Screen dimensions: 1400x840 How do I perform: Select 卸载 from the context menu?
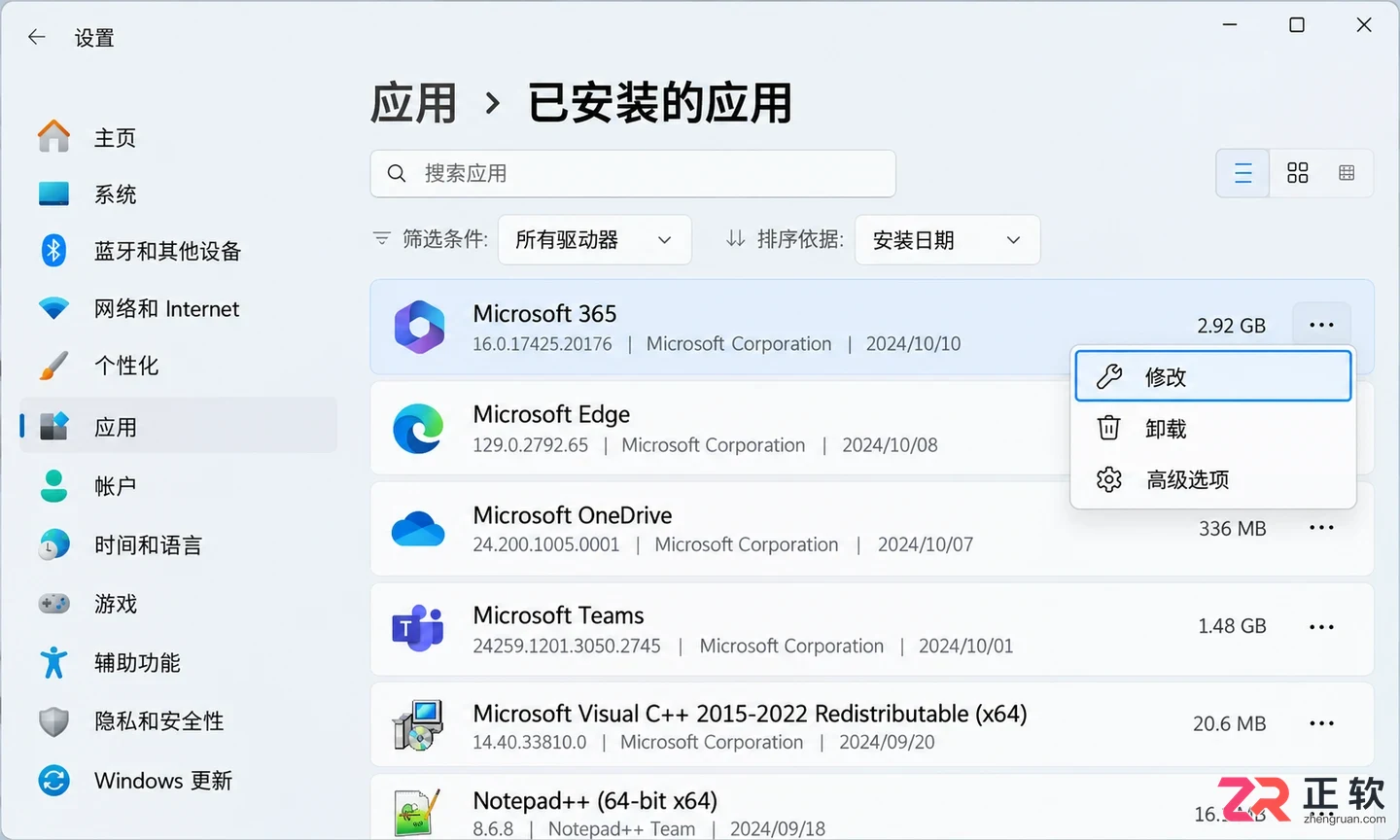click(x=1213, y=428)
